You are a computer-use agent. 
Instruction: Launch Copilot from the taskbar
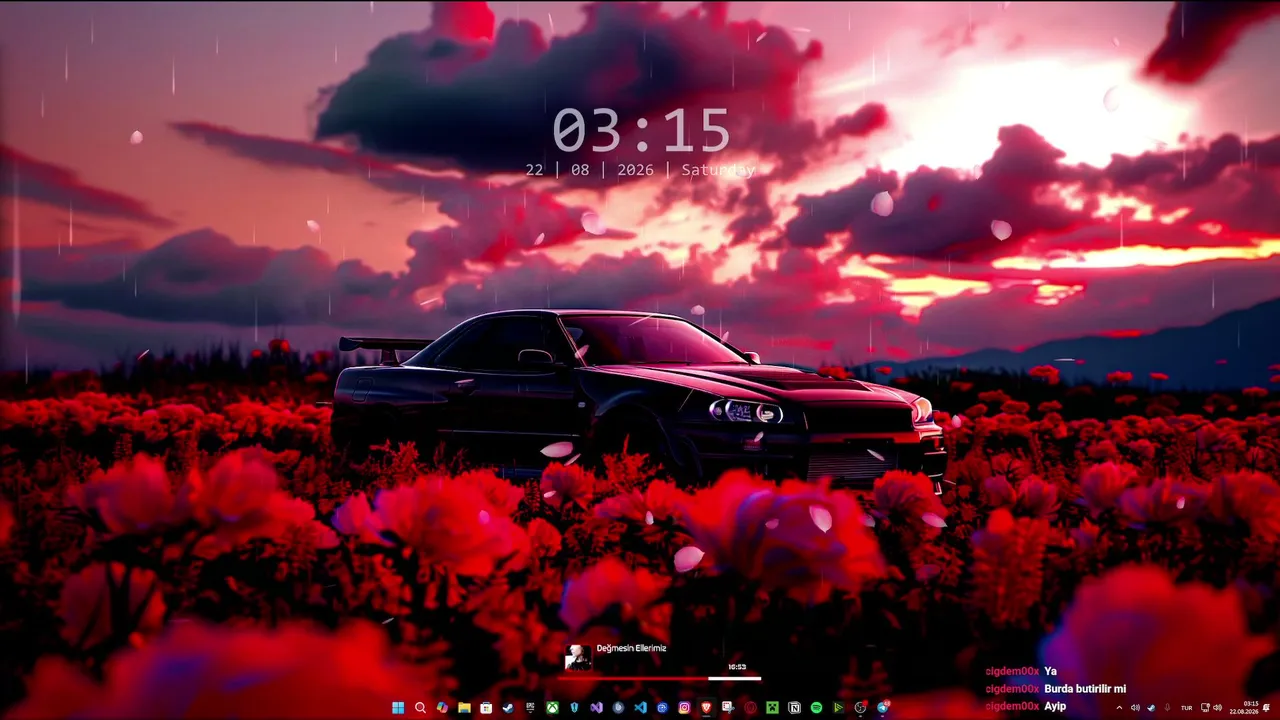pyautogui.click(x=442, y=708)
